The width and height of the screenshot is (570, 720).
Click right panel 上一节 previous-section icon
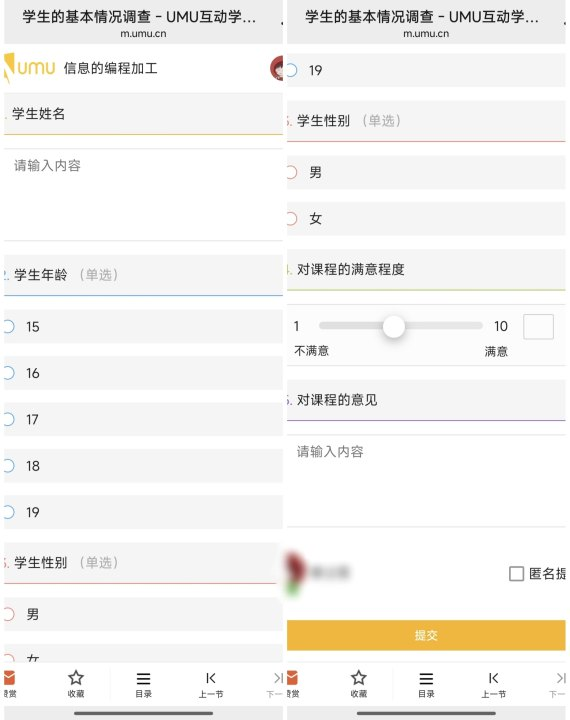coord(494,678)
